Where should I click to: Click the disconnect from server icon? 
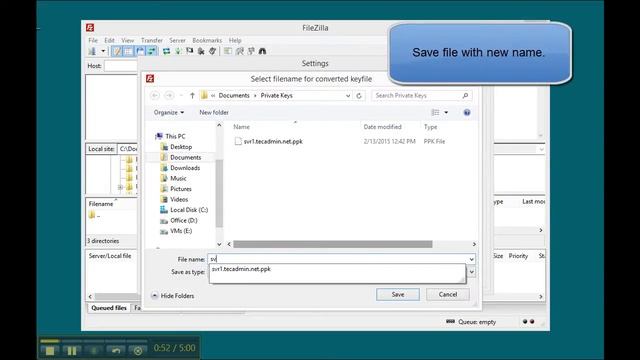click(201, 51)
